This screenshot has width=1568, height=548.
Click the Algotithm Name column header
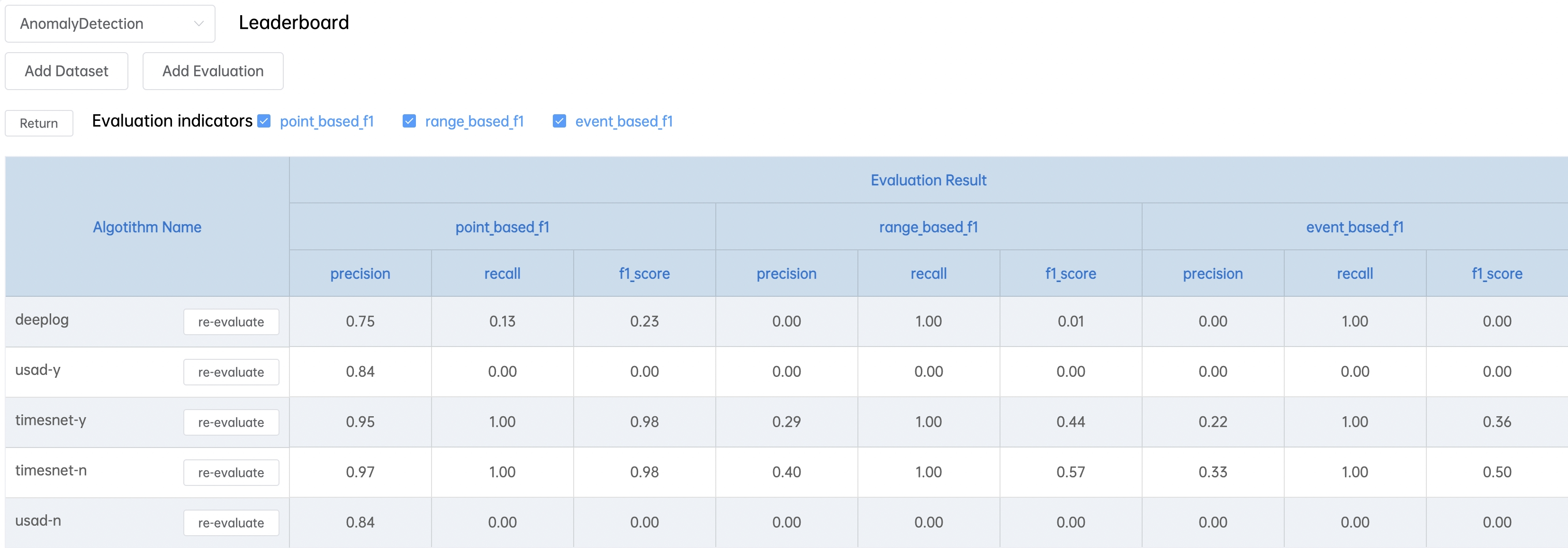[x=147, y=227]
